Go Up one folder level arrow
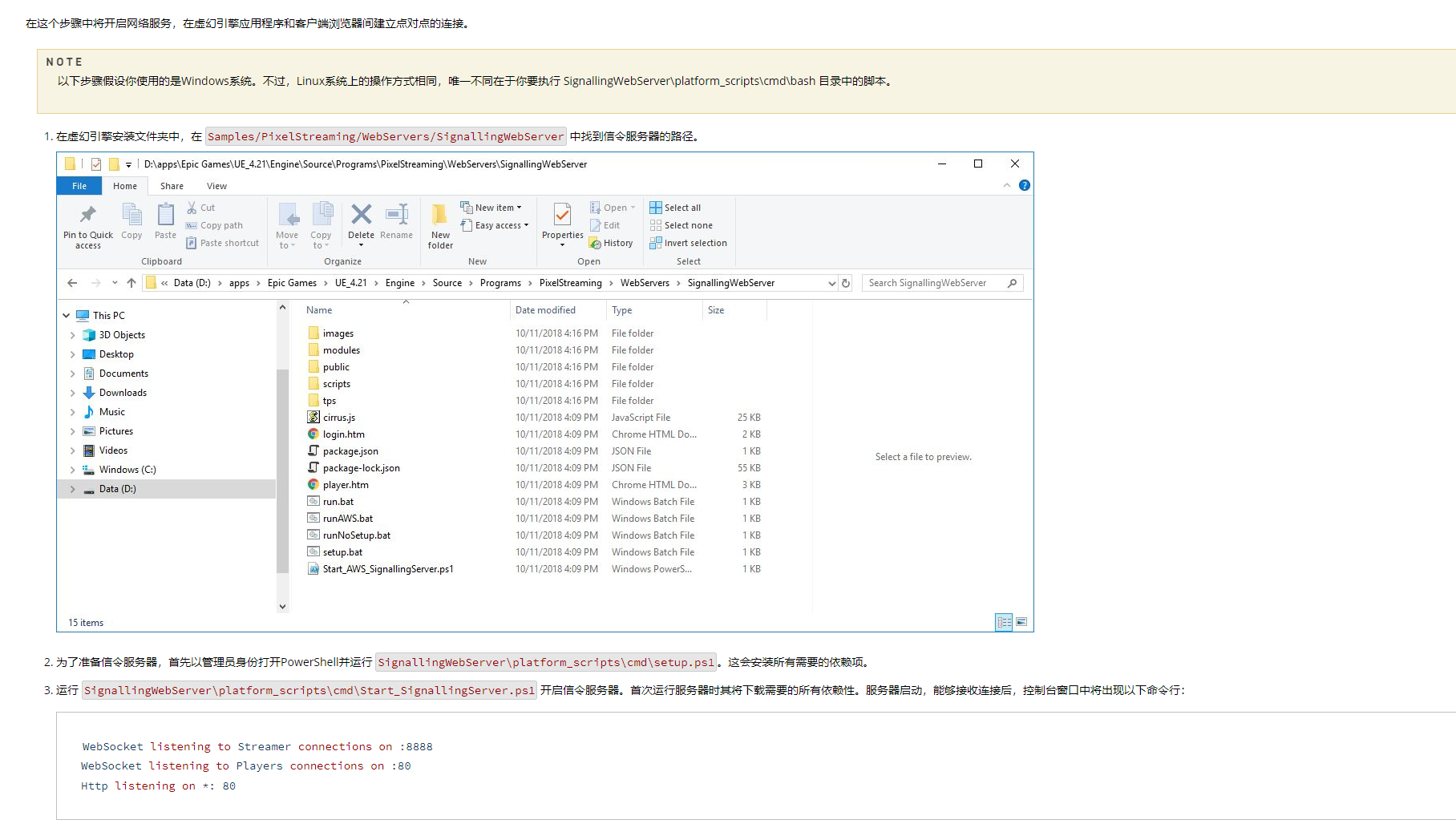This screenshot has height=828, width=1456. tap(131, 283)
